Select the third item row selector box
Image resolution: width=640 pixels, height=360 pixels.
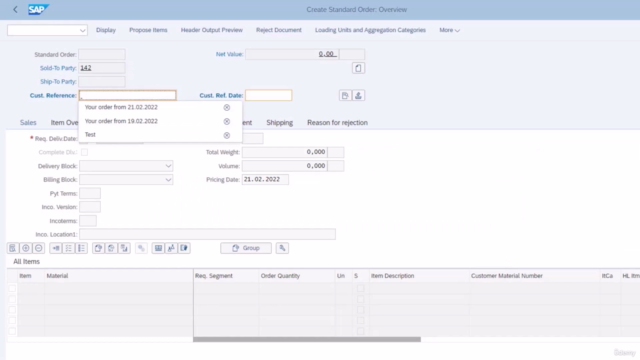12,310
